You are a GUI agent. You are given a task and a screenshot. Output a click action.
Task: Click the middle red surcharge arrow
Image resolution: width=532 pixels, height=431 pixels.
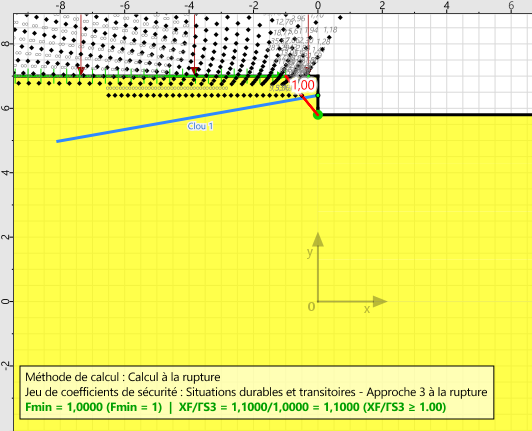click(x=194, y=44)
